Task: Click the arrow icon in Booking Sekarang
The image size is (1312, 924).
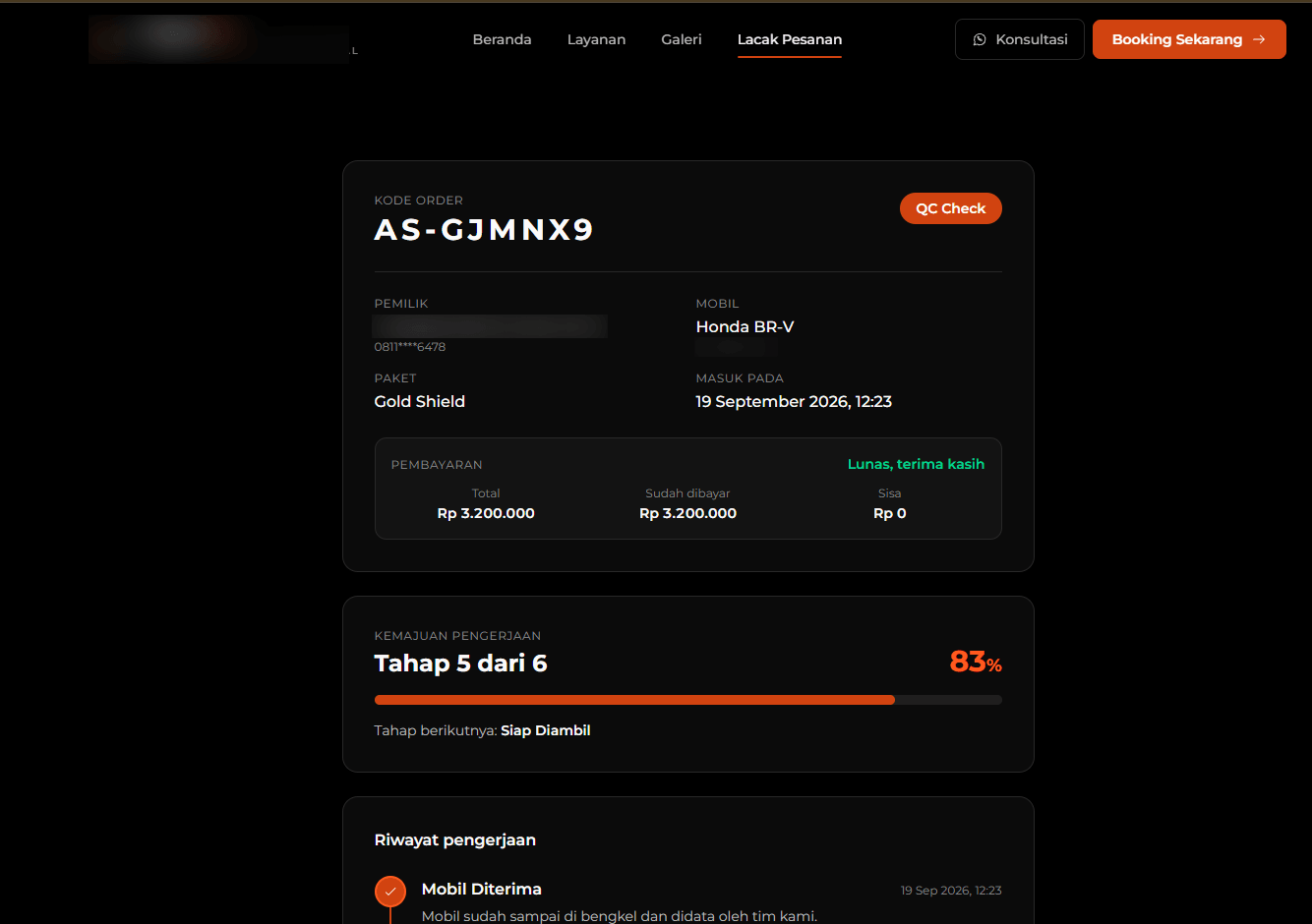Action: (1259, 39)
